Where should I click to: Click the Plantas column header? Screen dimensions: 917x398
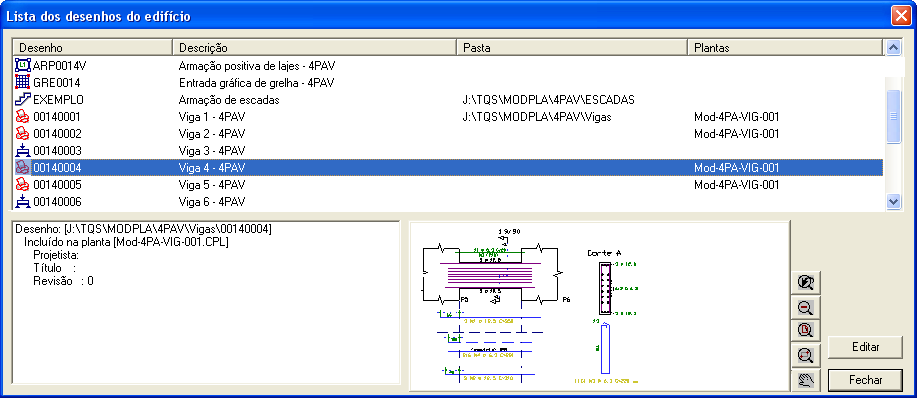point(784,47)
